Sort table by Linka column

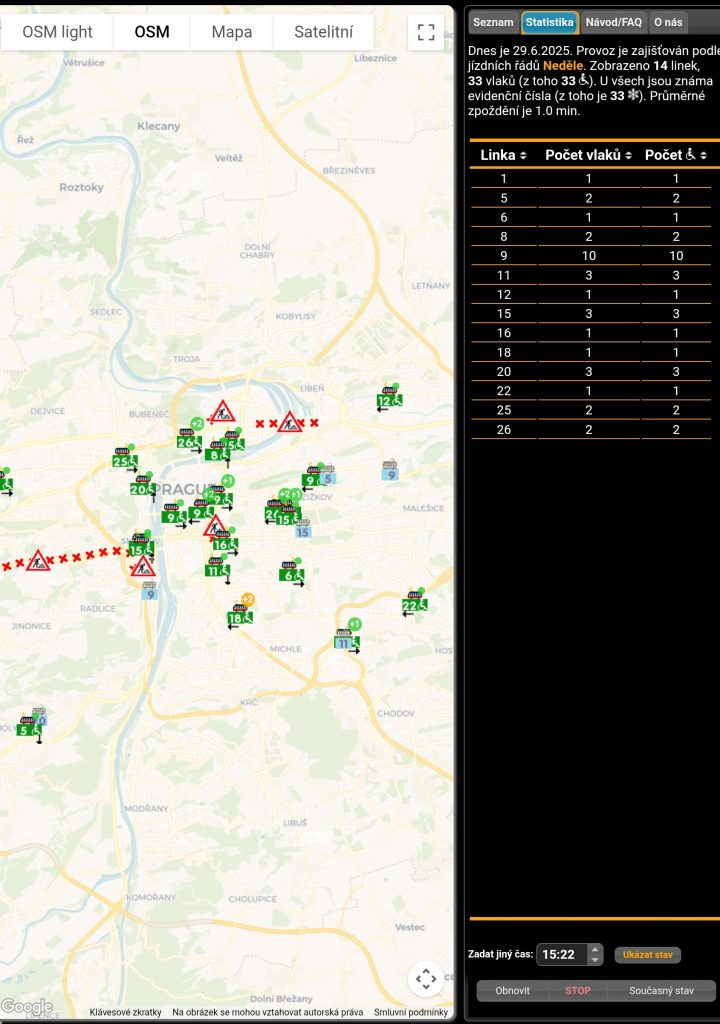tap(503, 155)
